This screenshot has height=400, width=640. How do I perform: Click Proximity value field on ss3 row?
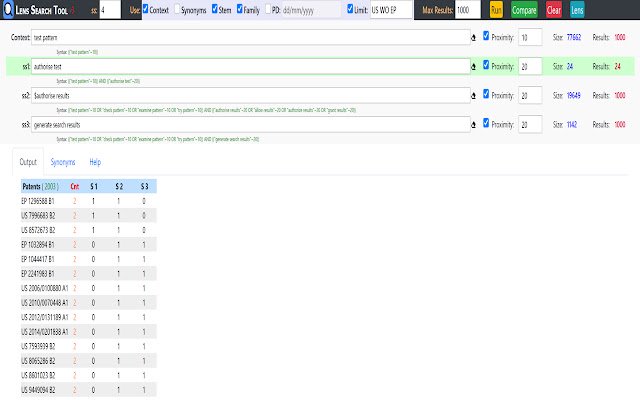point(530,124)
